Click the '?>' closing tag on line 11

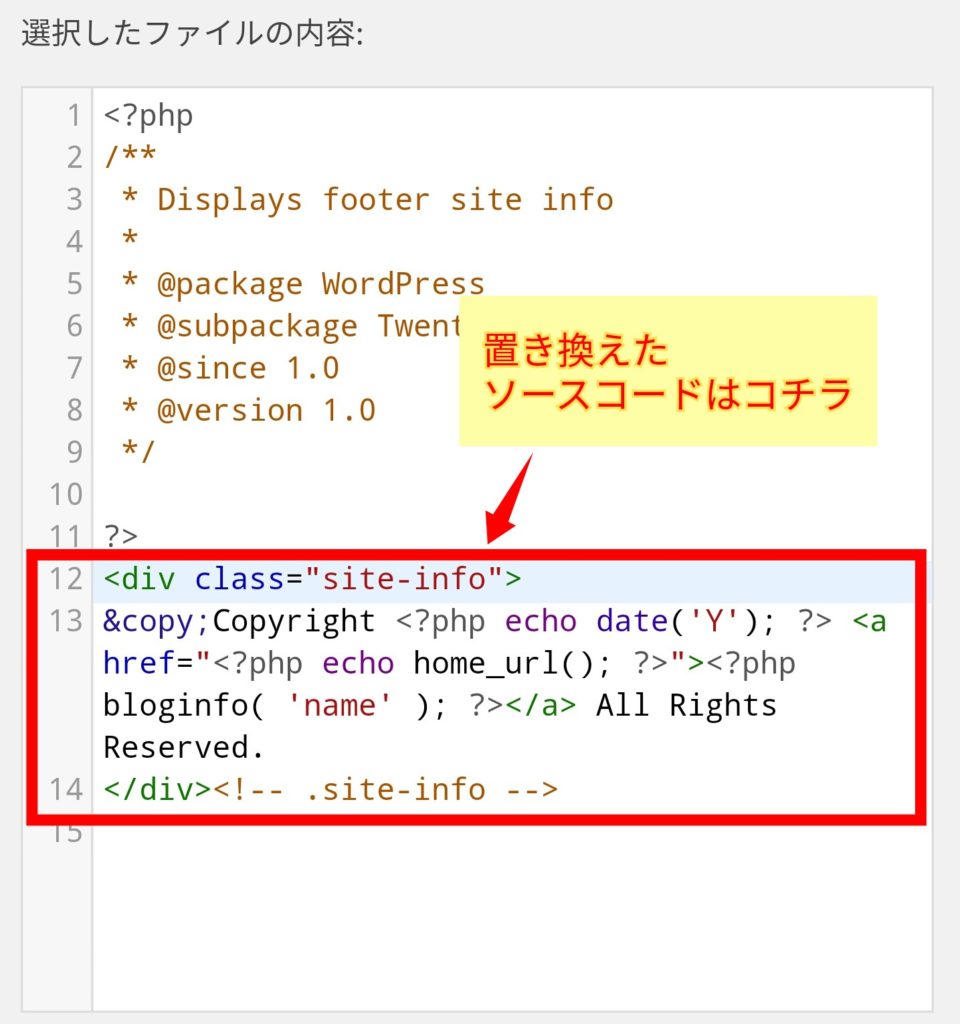[x=121, y=537]
